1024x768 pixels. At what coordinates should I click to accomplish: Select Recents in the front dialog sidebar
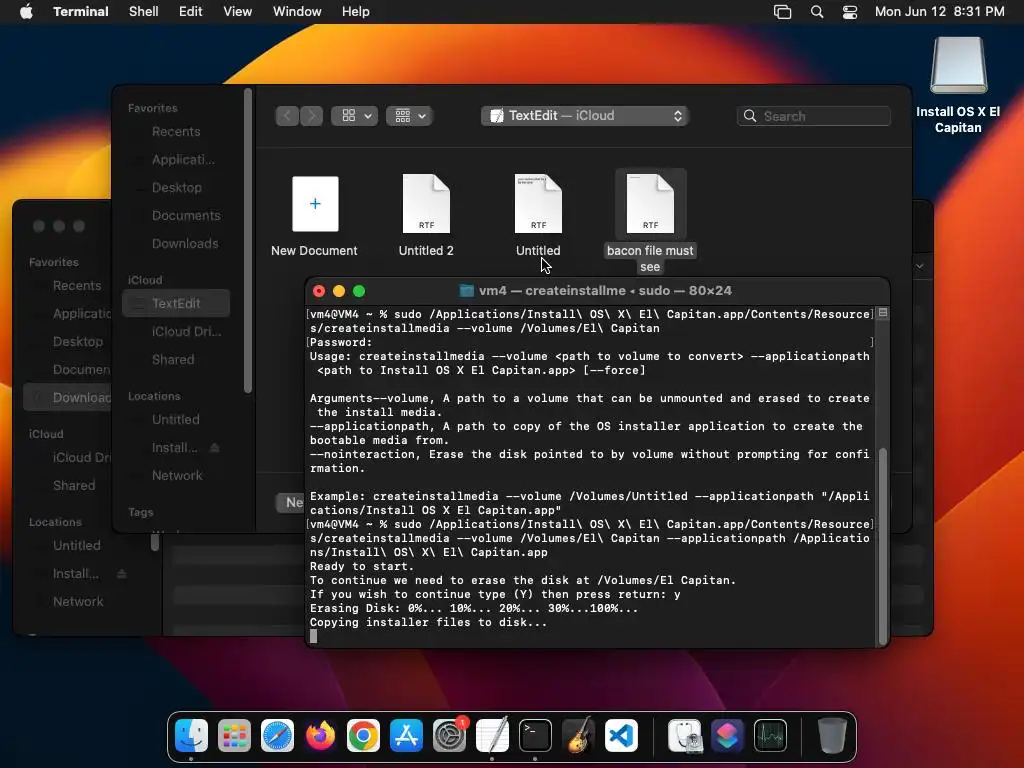tap(176, 131)
